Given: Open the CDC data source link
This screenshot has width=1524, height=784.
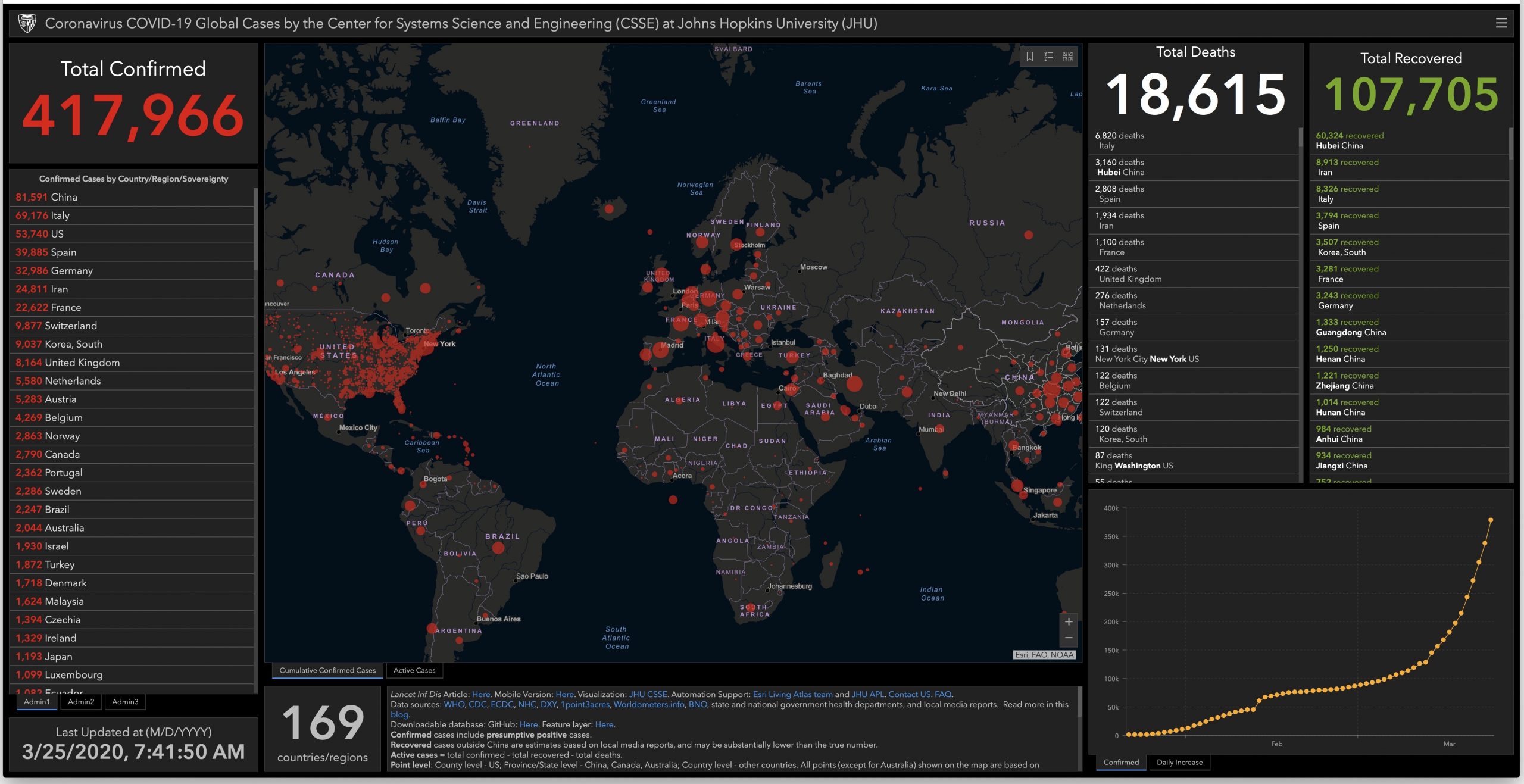Looking at the screenshot, I should point(477,704).
